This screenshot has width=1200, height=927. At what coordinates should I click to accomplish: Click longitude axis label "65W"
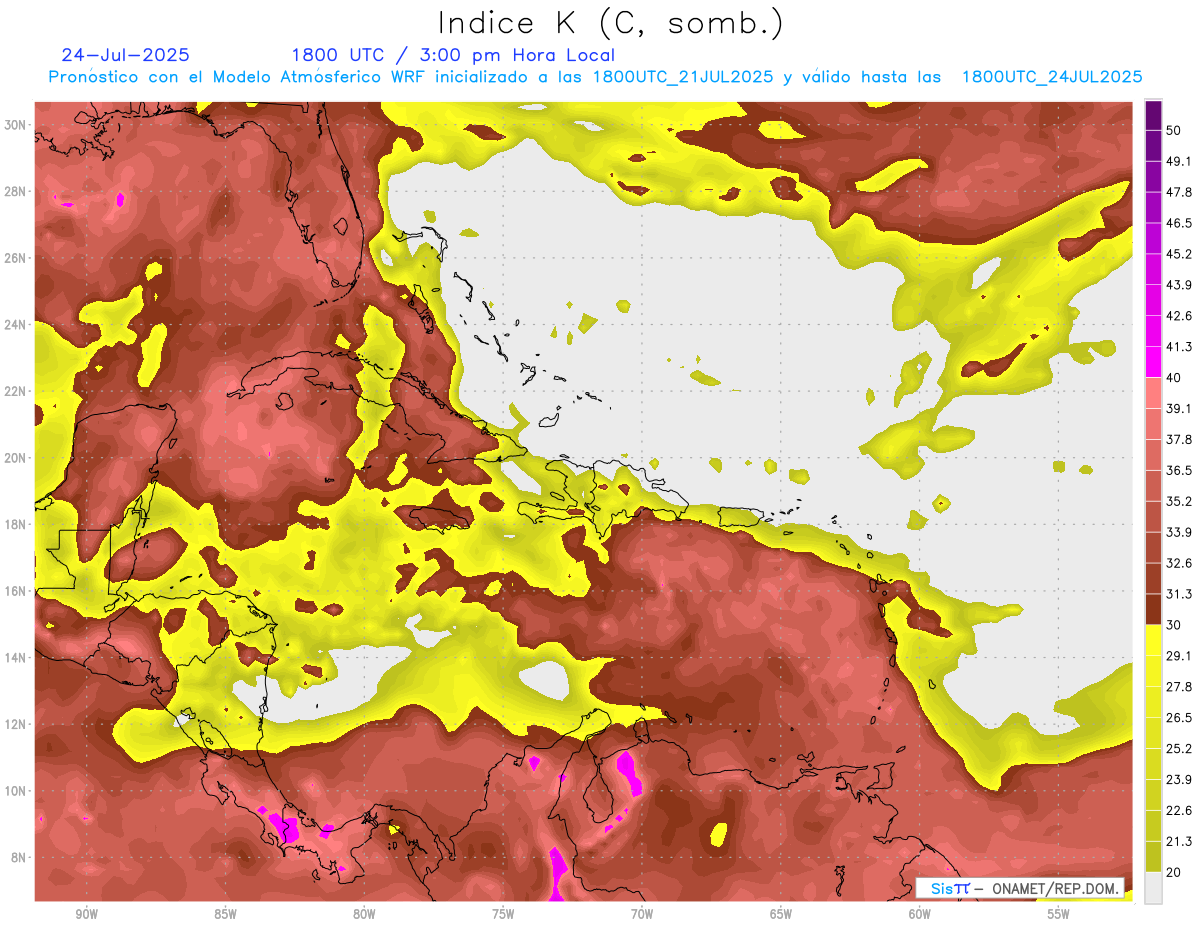pos(781,914)
